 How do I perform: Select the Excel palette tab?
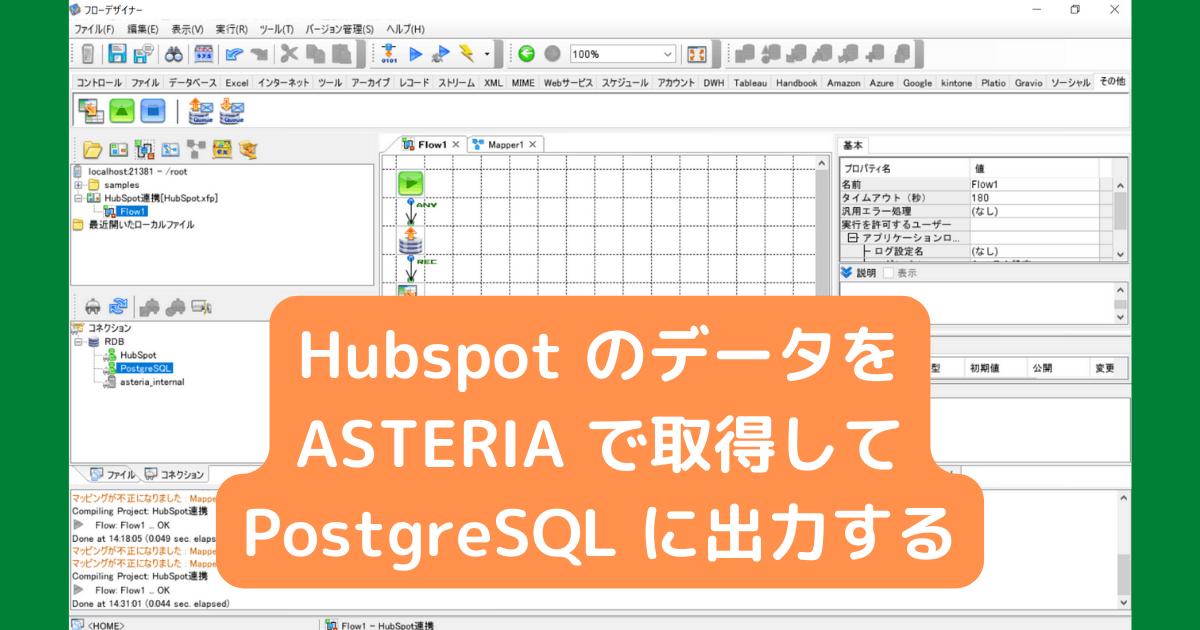(236, 83)
